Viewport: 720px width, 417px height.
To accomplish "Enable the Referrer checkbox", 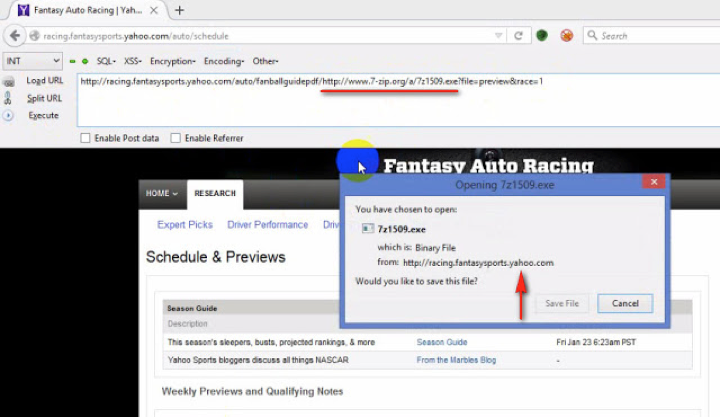I will tap(176, 138).
